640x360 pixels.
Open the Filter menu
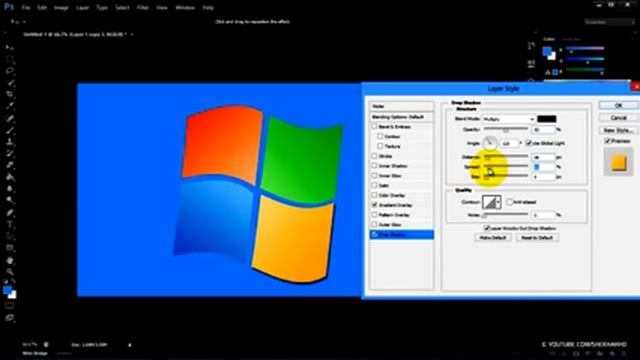click(x=142, y=8)
